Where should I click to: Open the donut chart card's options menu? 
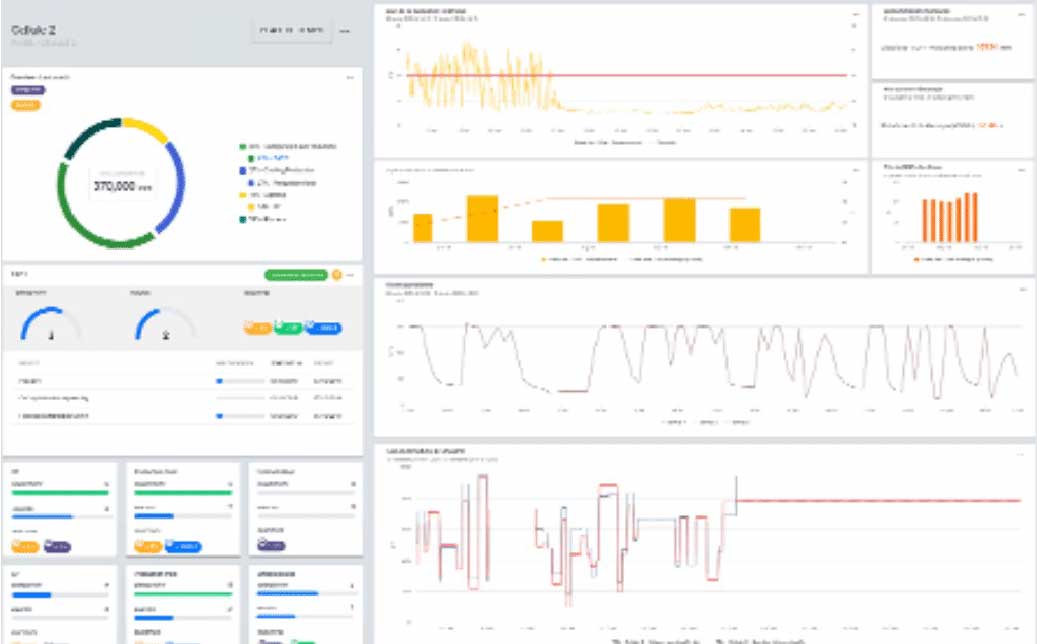pos(350,77)
